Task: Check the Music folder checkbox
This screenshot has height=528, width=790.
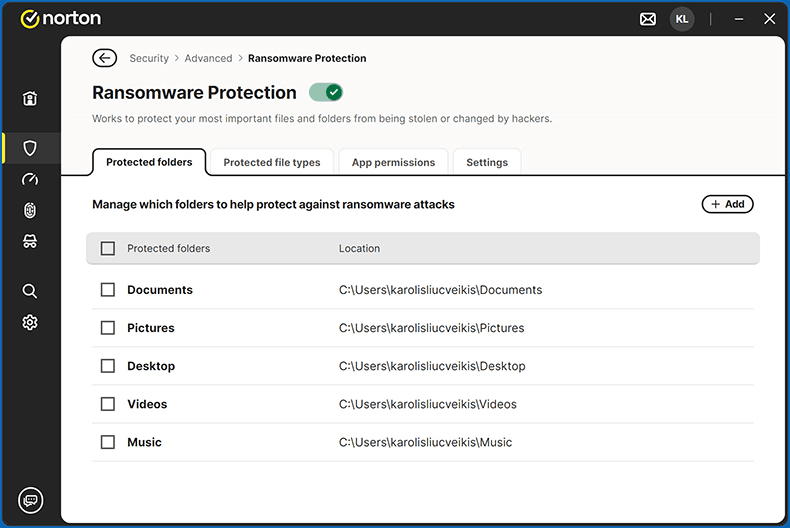Action: click(108, 442)
